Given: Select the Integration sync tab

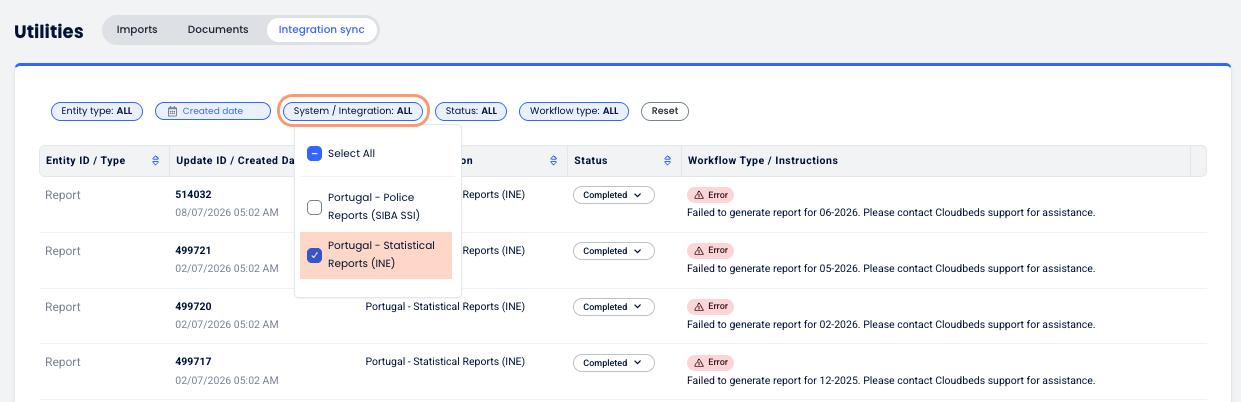Looking at the screenshot, I should pos(321,30).
